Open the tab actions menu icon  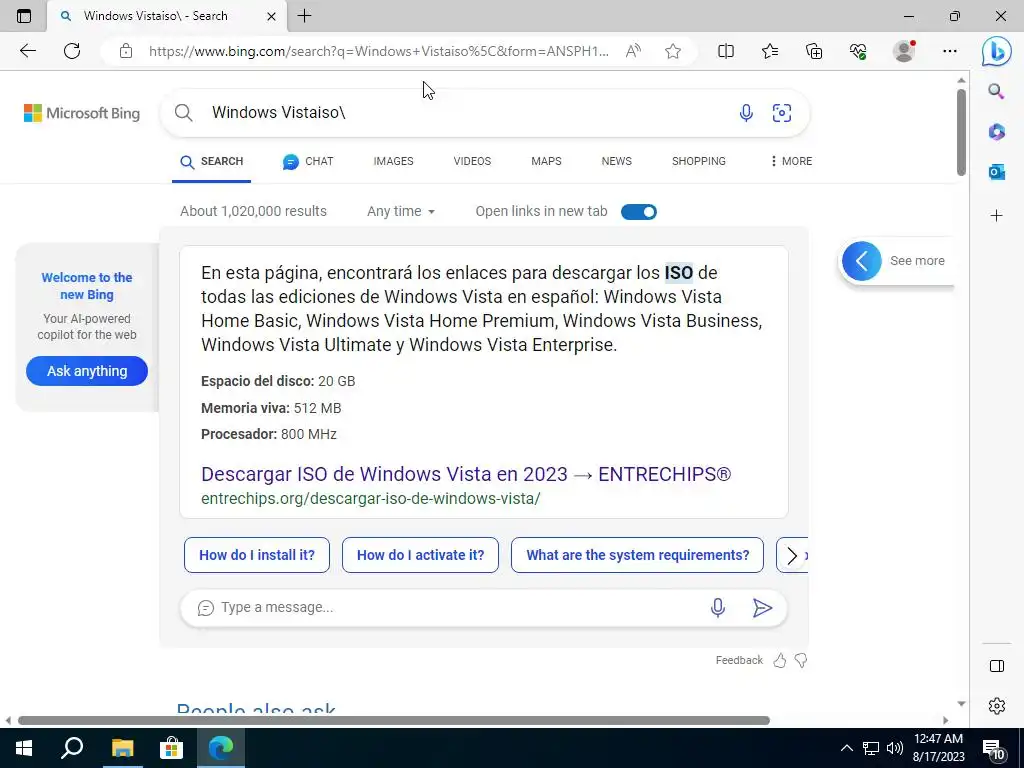point(24,16)
